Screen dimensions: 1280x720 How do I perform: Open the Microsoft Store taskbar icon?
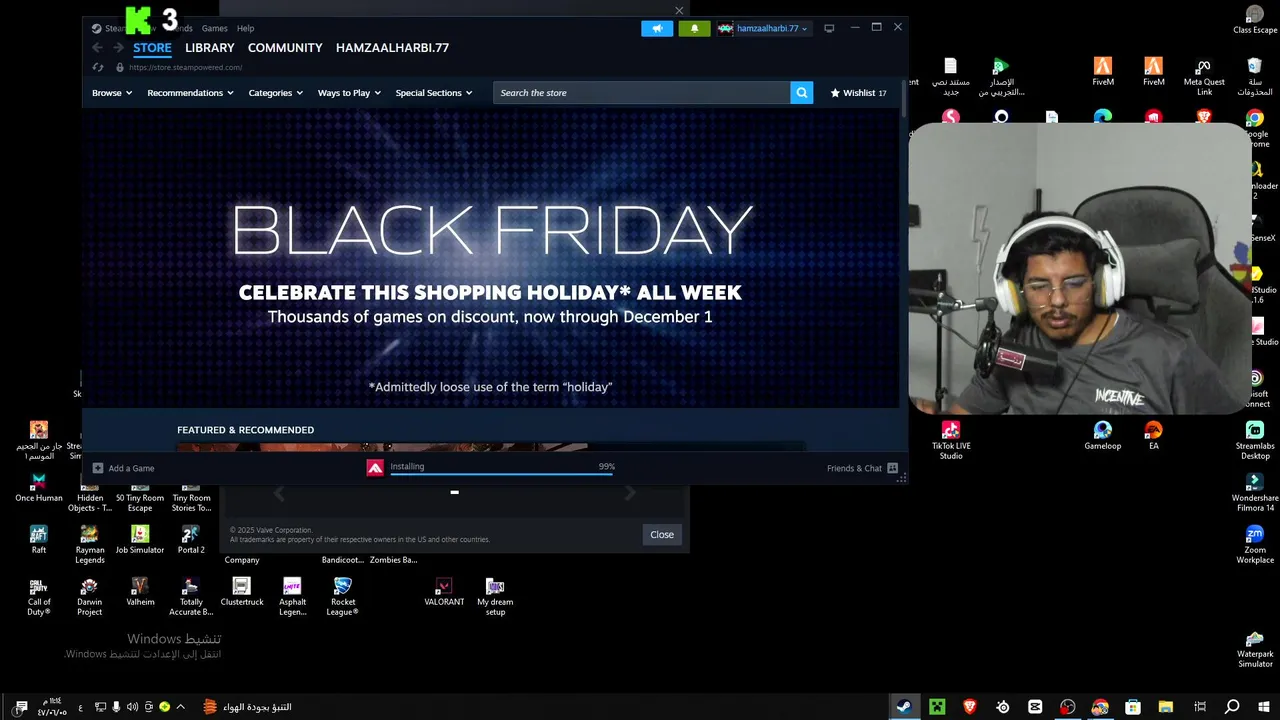(x=1133, y=707)
